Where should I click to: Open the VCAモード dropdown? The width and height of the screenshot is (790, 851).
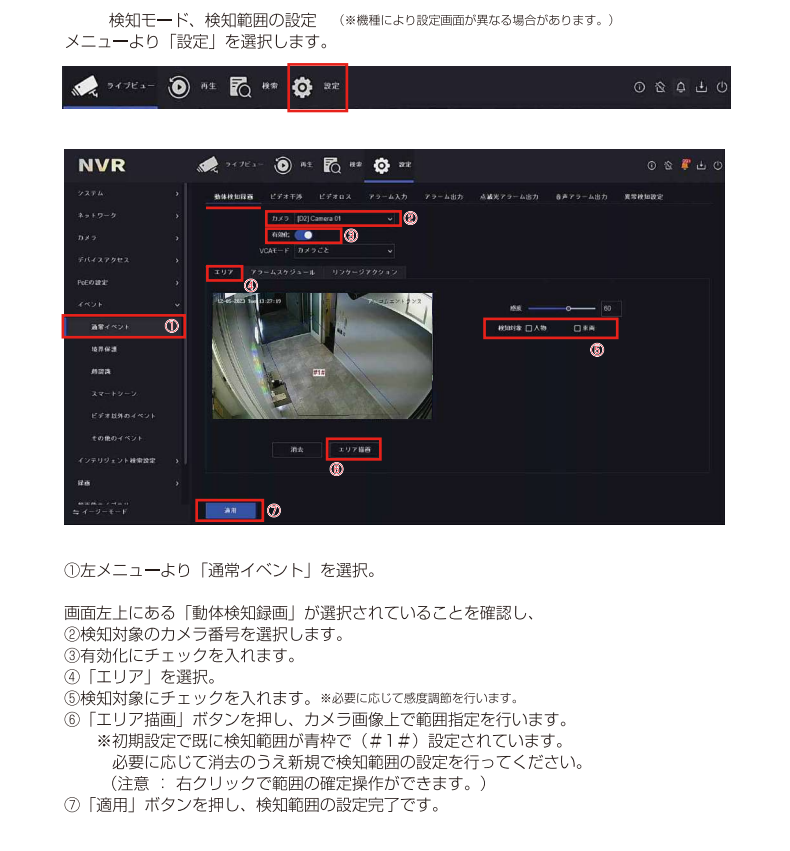coord(344,251)
